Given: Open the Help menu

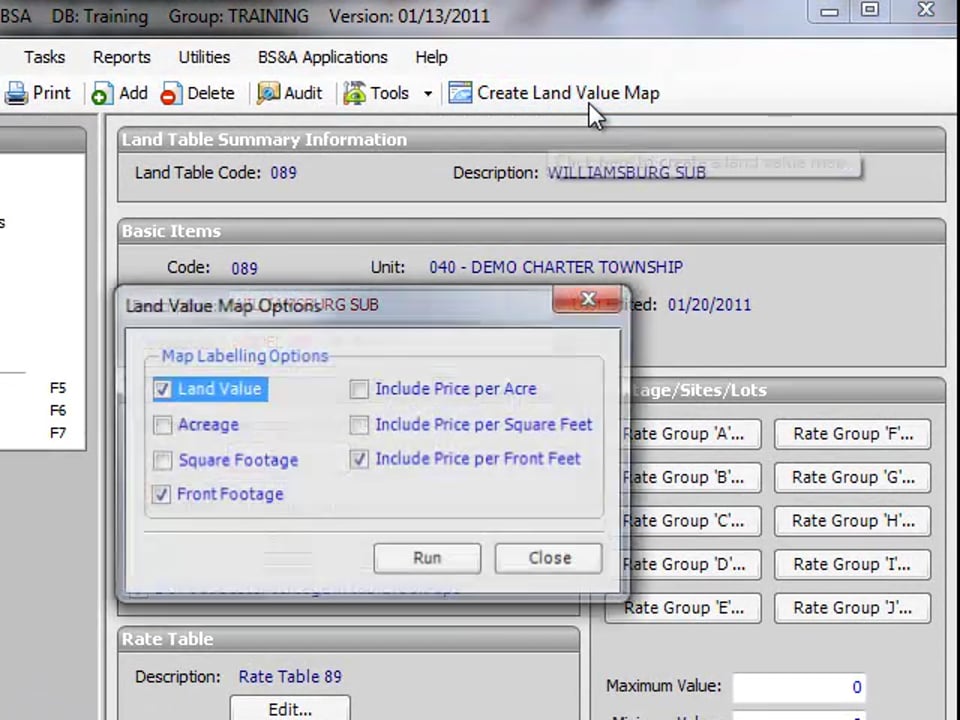Looking at the screenshot, I should click(431, 57).
